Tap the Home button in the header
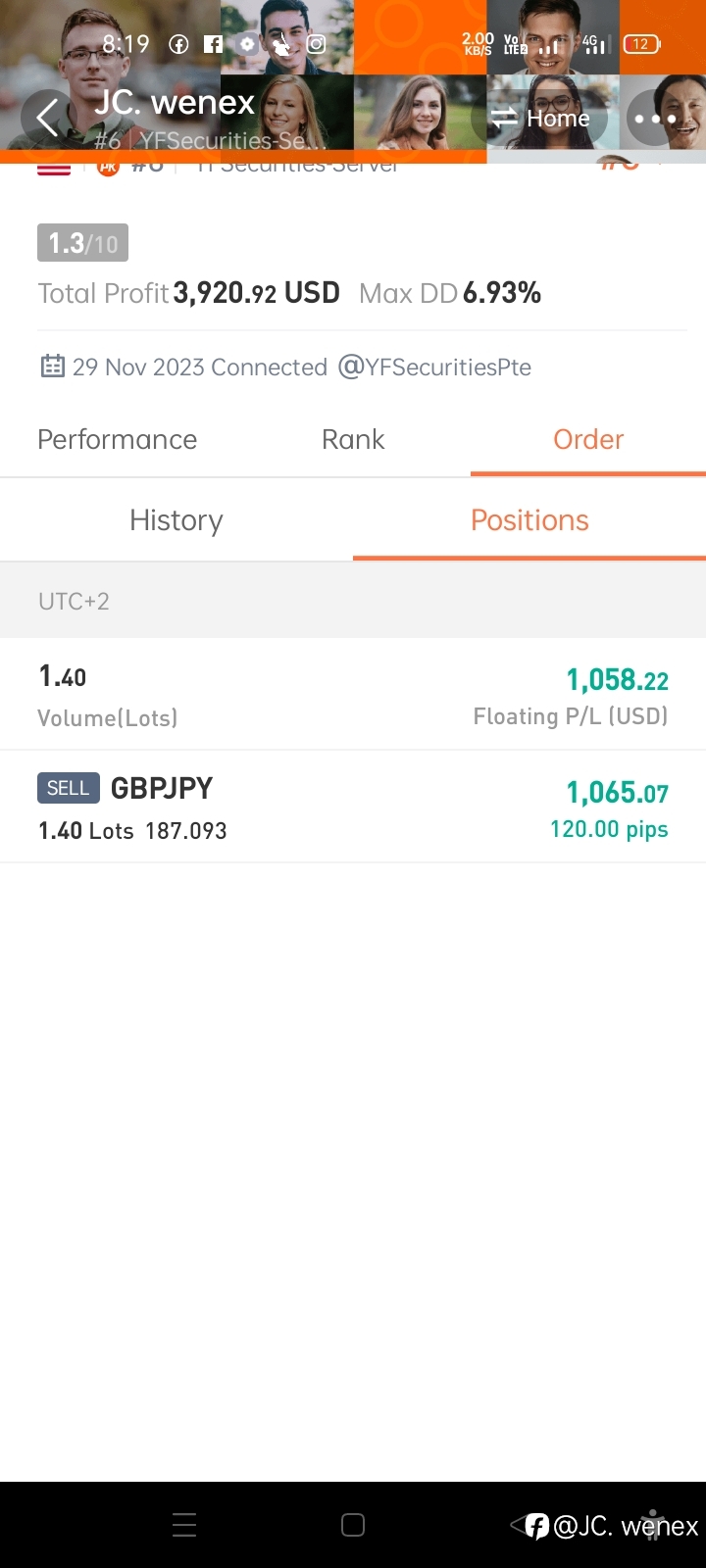 [542, 119]
